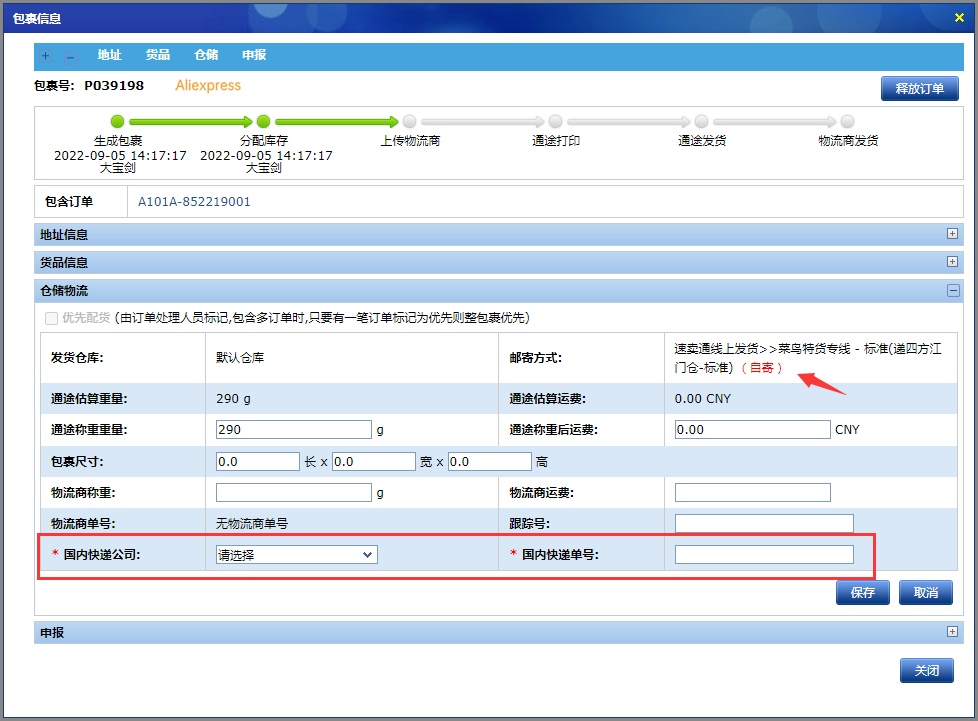Screen dimensions: 978x721
Task: Open the 国内快递公司 dropdown
Action: 297,554
